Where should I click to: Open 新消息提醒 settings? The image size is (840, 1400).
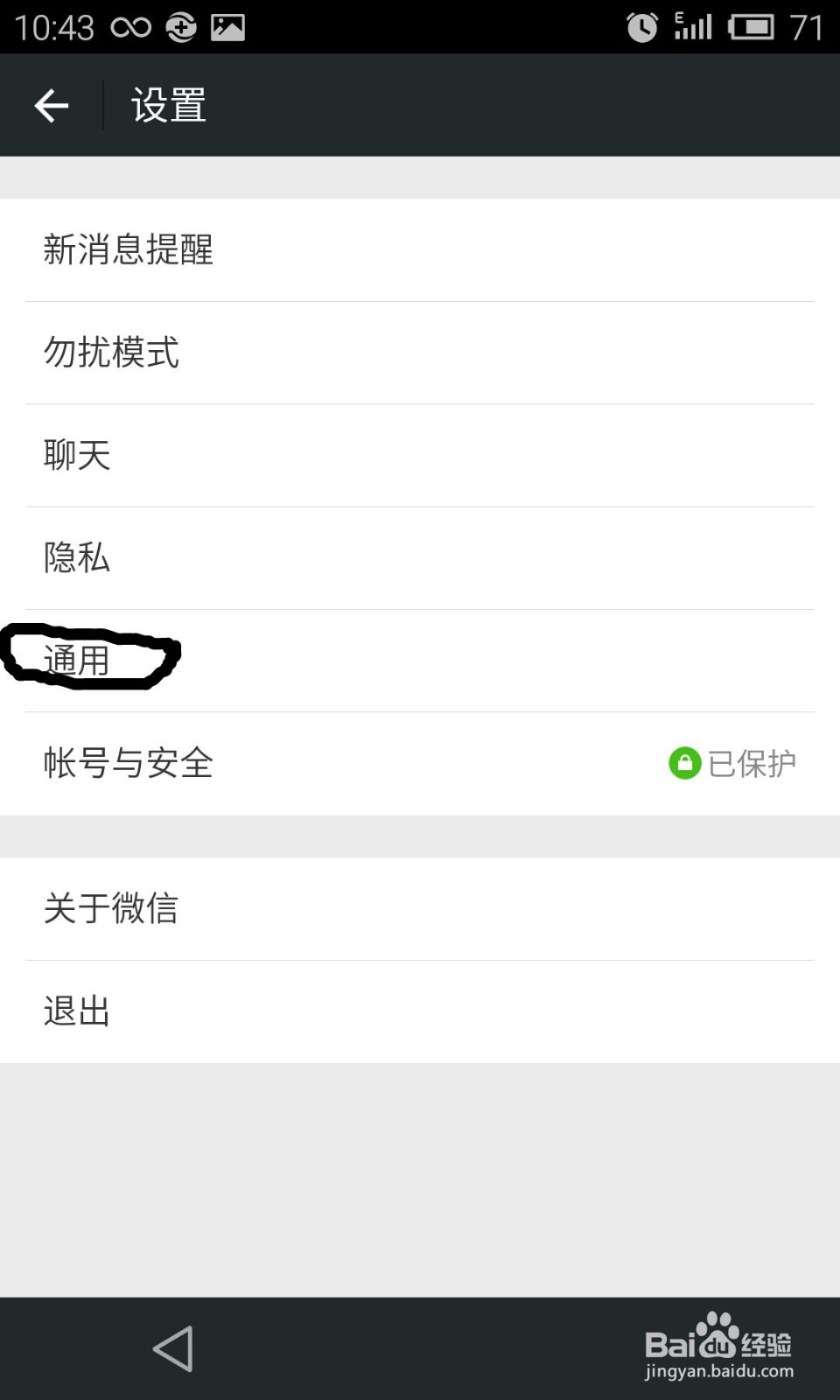[420, 250]
